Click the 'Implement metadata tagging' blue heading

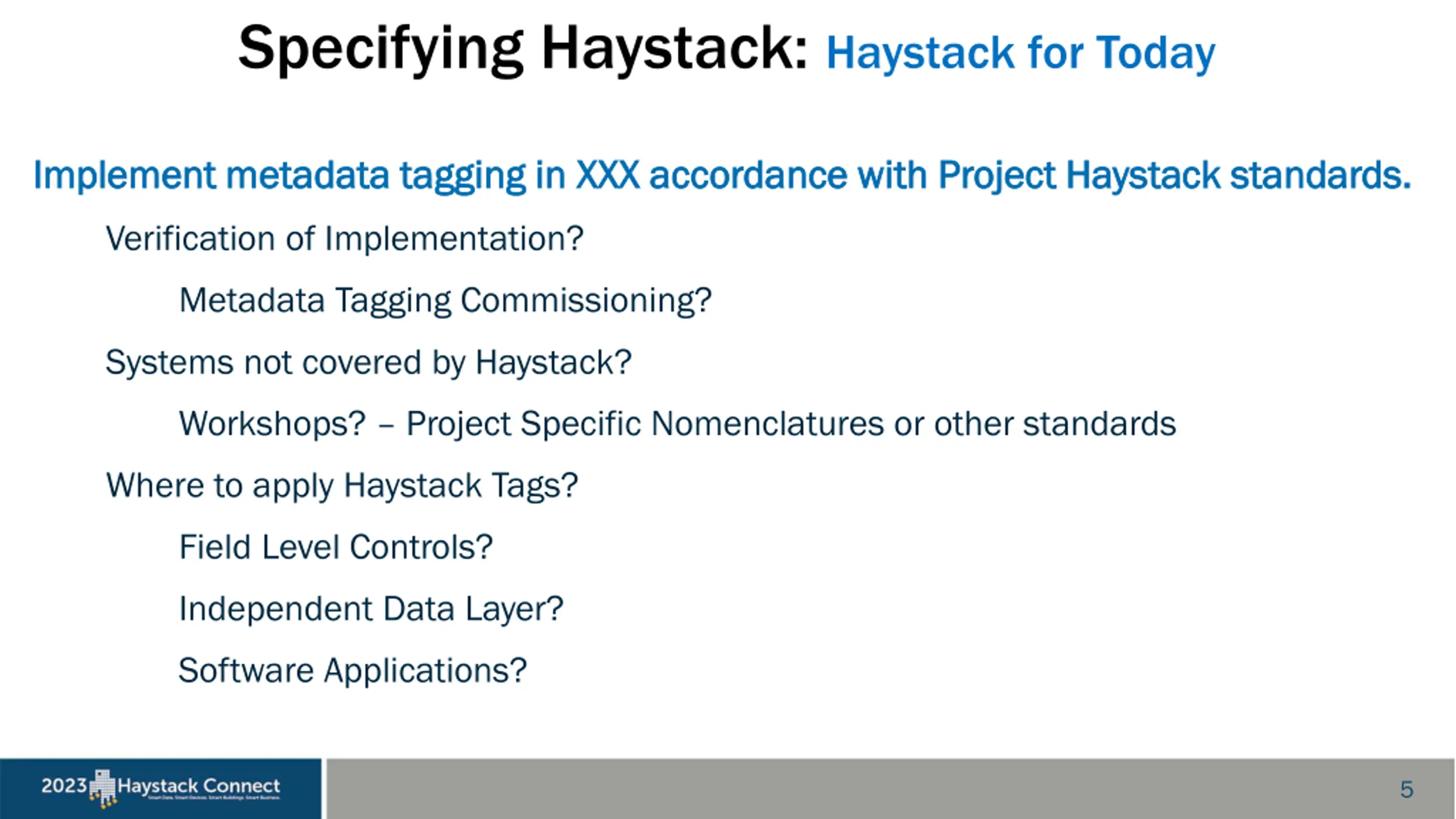(279, 175)
